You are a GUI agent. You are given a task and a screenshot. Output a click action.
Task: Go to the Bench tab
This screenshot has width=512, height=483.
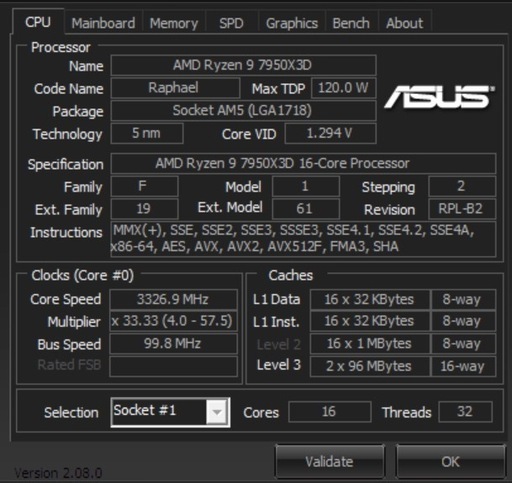[351, 23]
